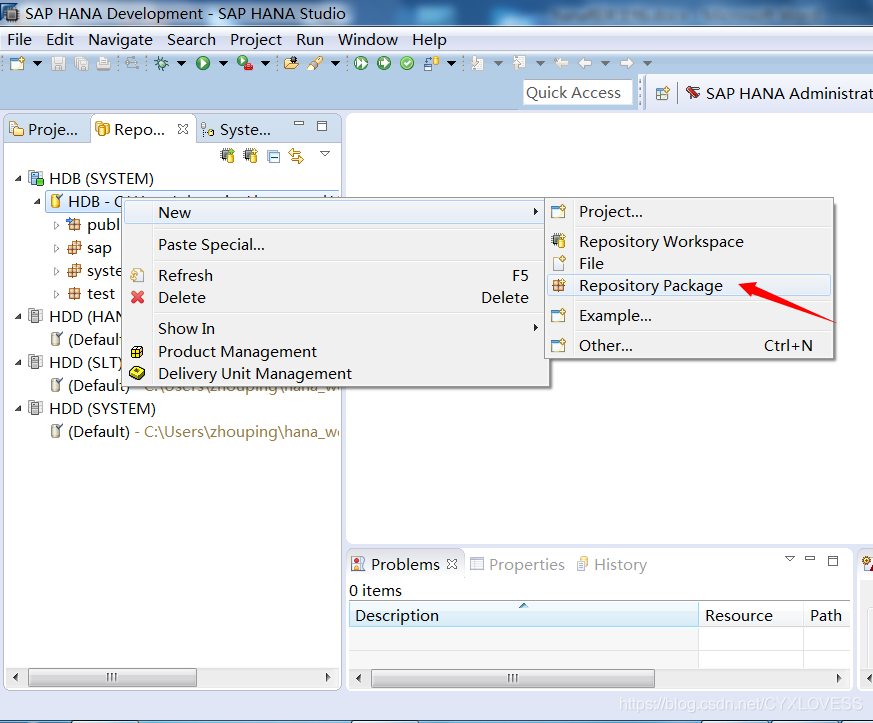Switch to the History tab

tap(611, 564)
